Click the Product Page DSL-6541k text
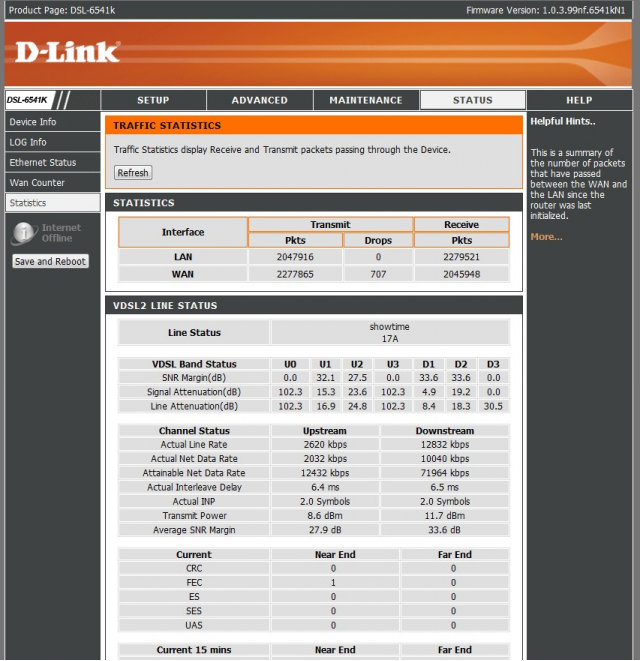Image resolution: width=640 pixels, height=661 pixels. point(62,10)
